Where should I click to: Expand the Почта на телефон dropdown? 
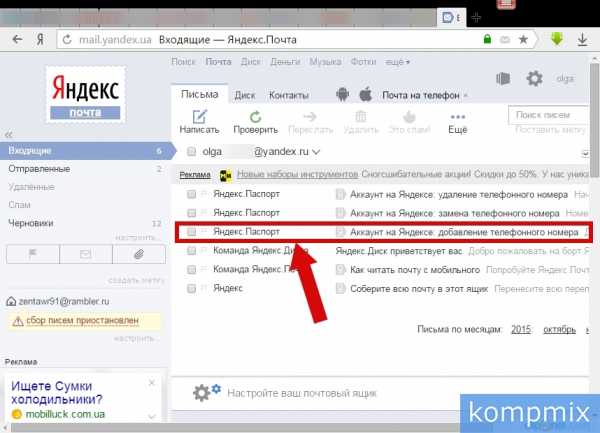tap(466, 95)
